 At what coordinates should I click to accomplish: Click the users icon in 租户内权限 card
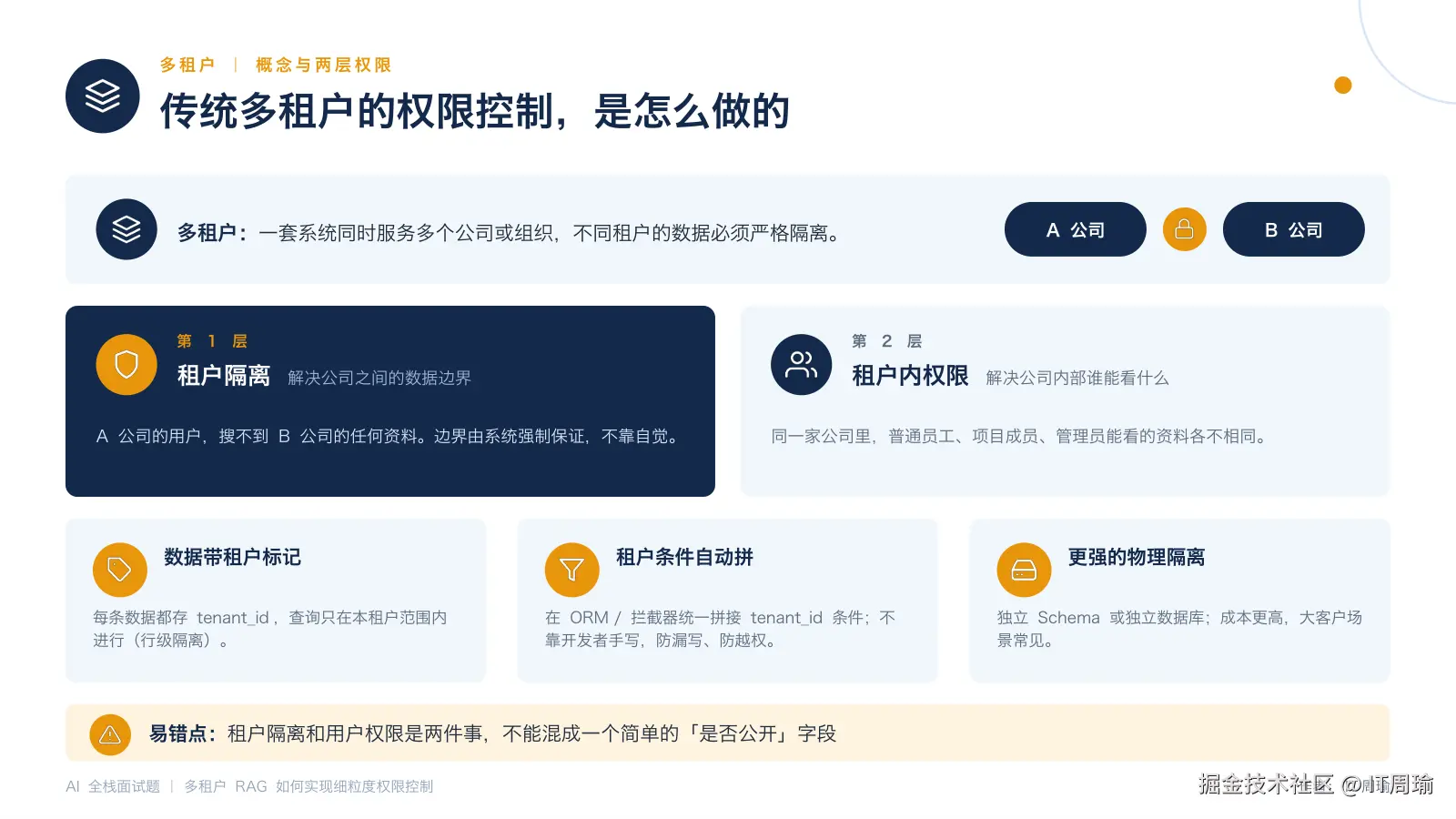[x=801, y=364]
